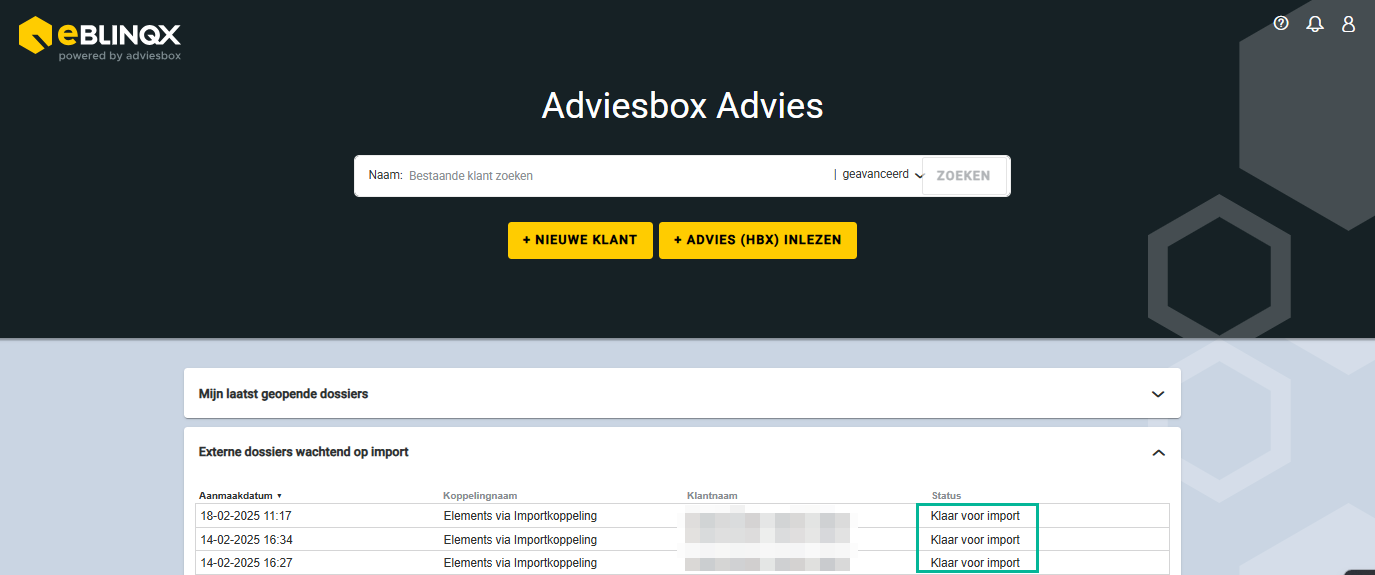Screen dimensions: 1375x575
Task: Select the row dated 14-02-2025 16:27
Action: pos(682,563)
